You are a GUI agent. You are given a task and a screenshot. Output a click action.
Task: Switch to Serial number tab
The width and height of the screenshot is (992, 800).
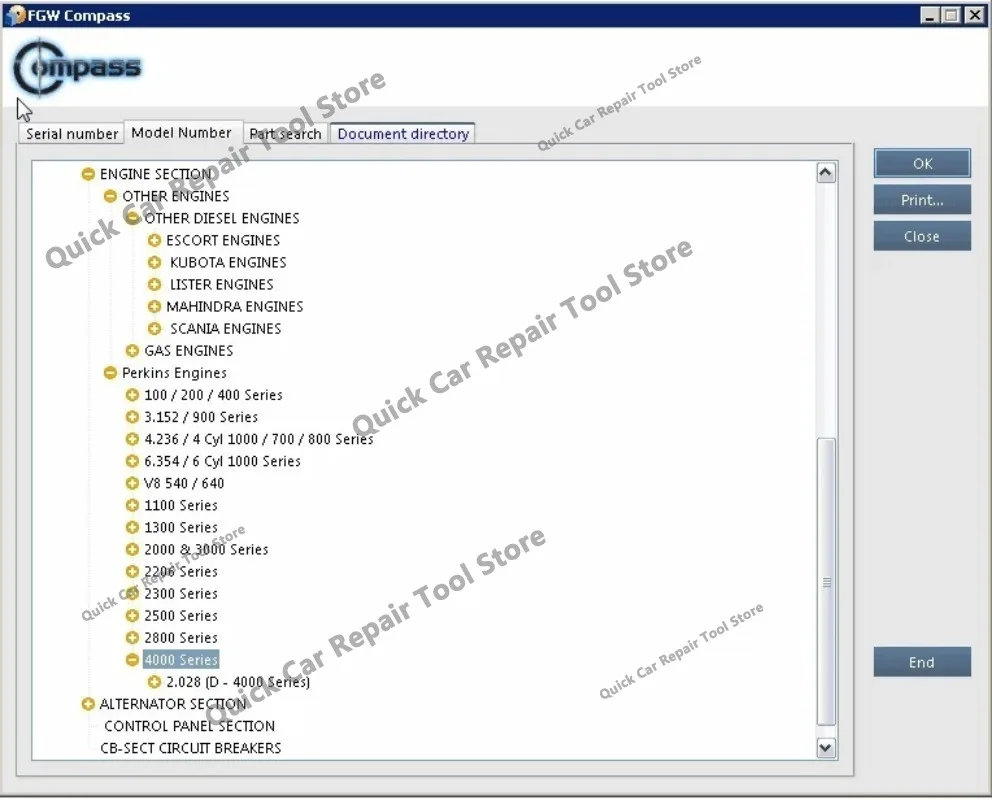[x=71, y=134]
